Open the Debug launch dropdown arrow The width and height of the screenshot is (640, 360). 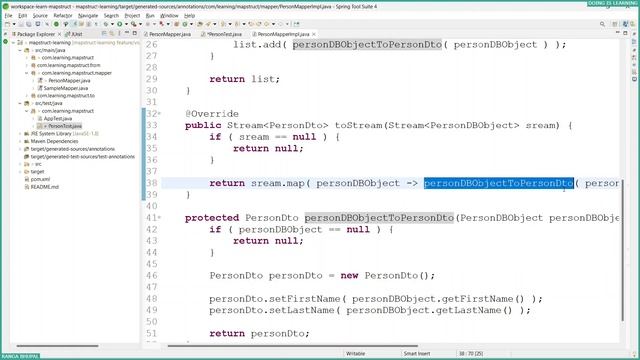112,24
